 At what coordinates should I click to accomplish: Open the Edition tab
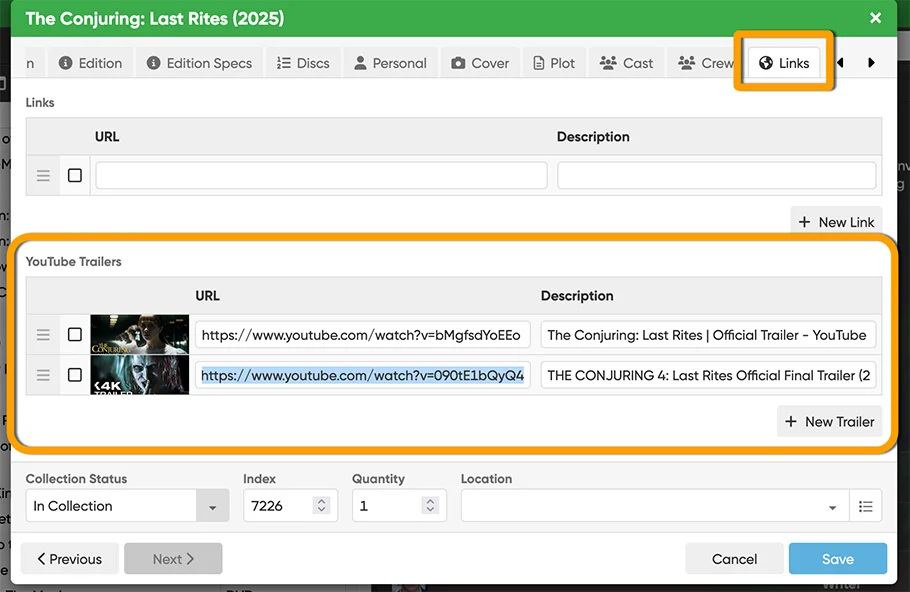(x=91, y=63)
